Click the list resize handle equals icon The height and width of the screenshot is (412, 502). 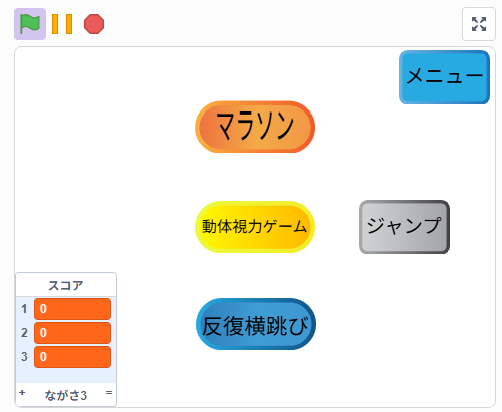(109, 393)
